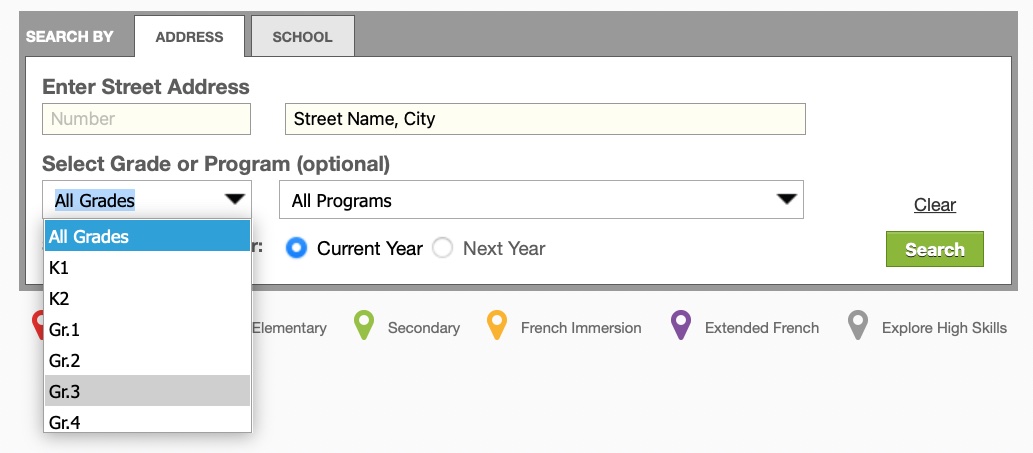The image size is (1033, 453).
Task: Click the Clear link
Action: (x=934, y=205)
